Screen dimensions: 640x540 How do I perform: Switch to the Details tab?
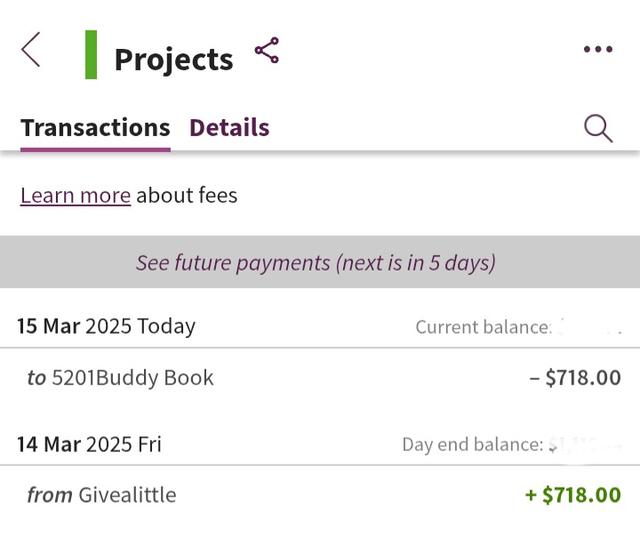tap(229, 128)
